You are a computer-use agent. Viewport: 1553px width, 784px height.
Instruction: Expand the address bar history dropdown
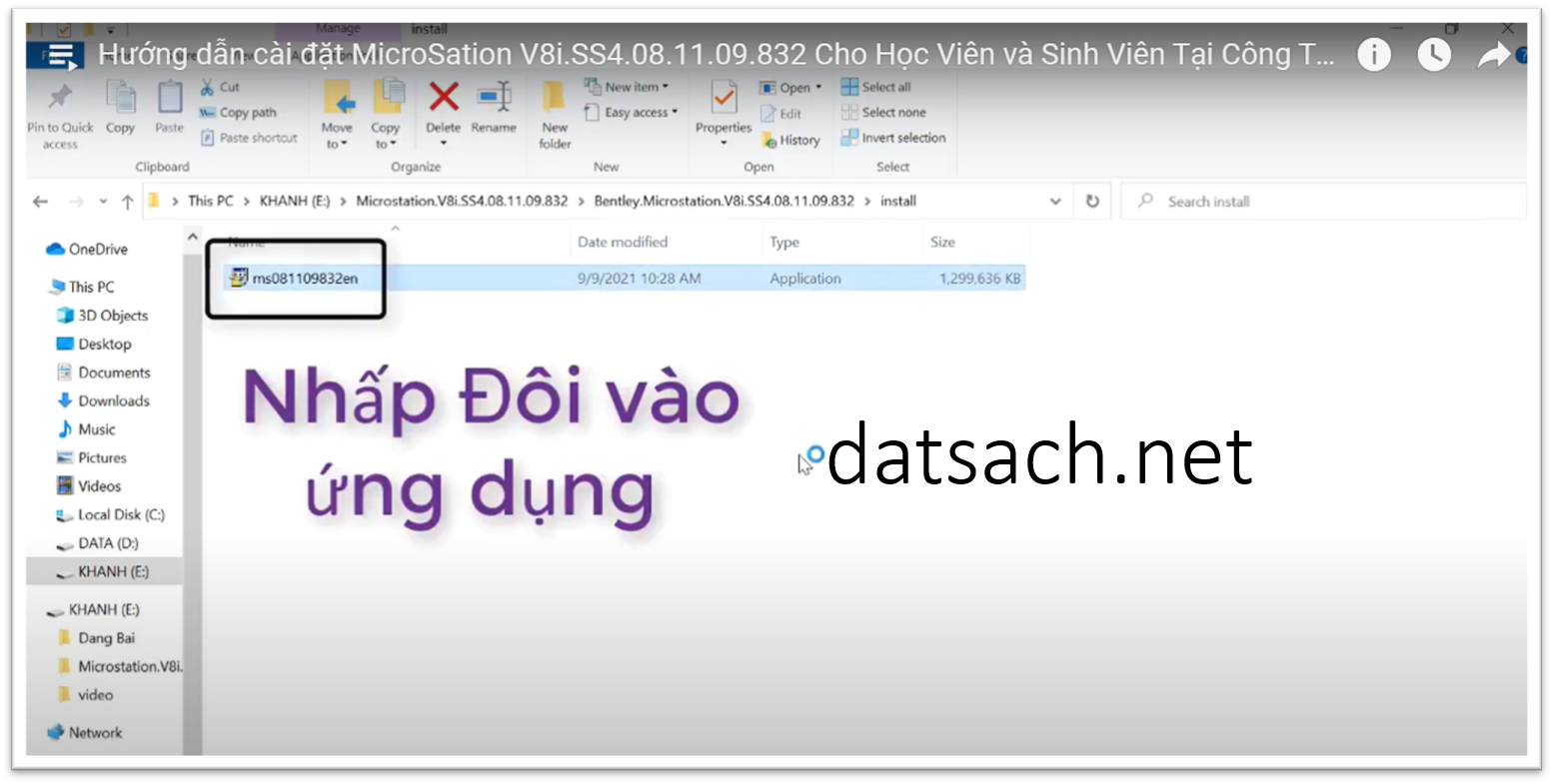click(1055, 202)
